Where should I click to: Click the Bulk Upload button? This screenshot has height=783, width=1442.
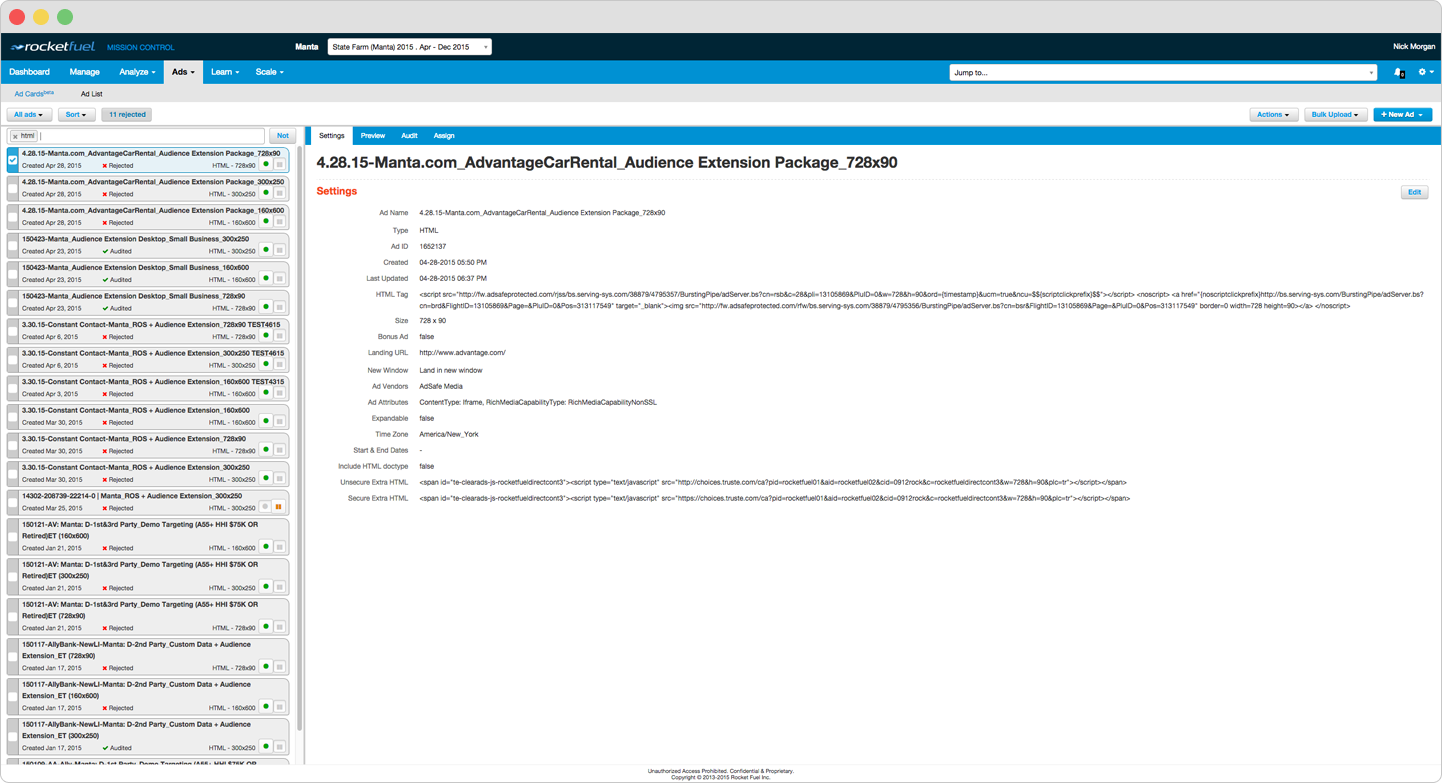tap(1335, 115)
